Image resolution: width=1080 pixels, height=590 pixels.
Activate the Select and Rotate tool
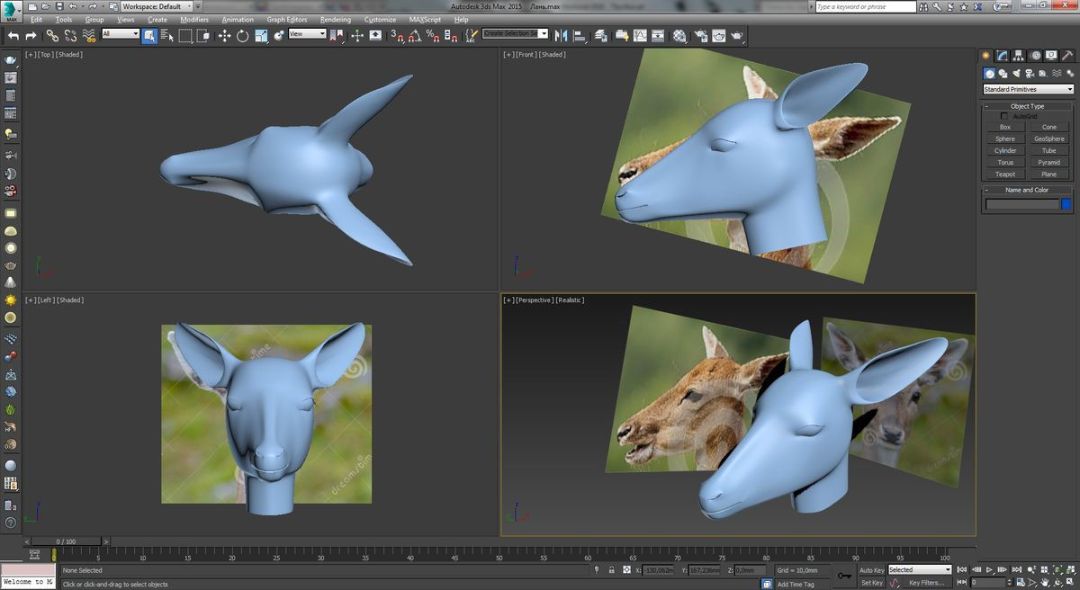click(x=242, y=35)
